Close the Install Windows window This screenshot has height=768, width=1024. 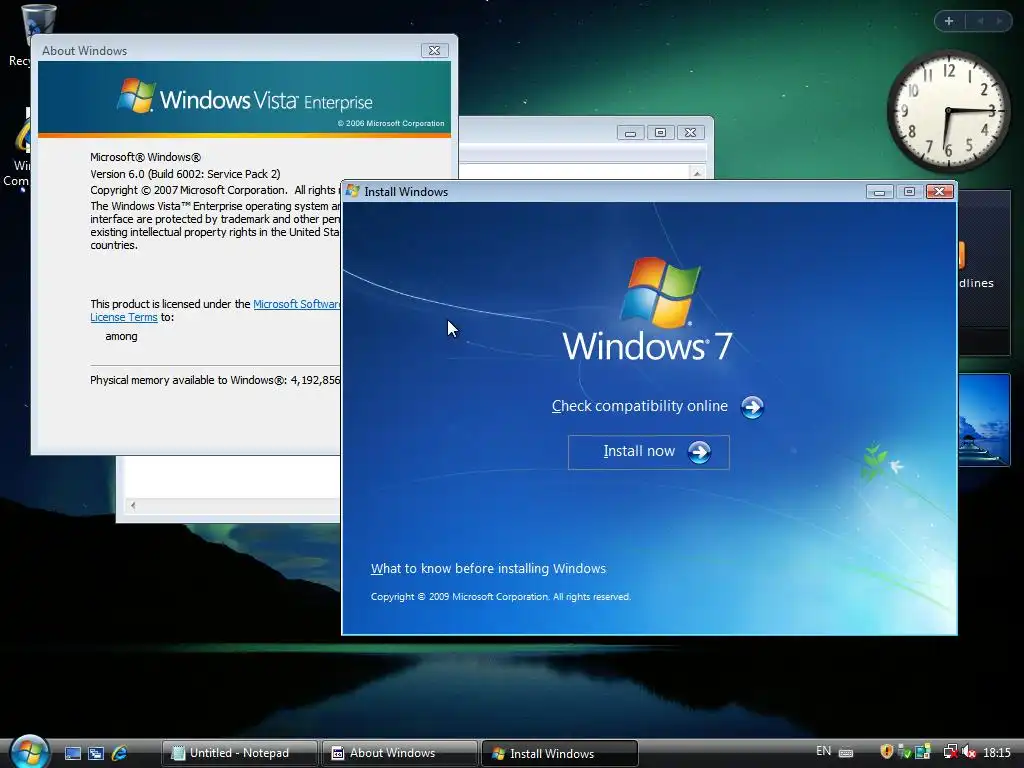pyautogui.click(x=940, y=191)
